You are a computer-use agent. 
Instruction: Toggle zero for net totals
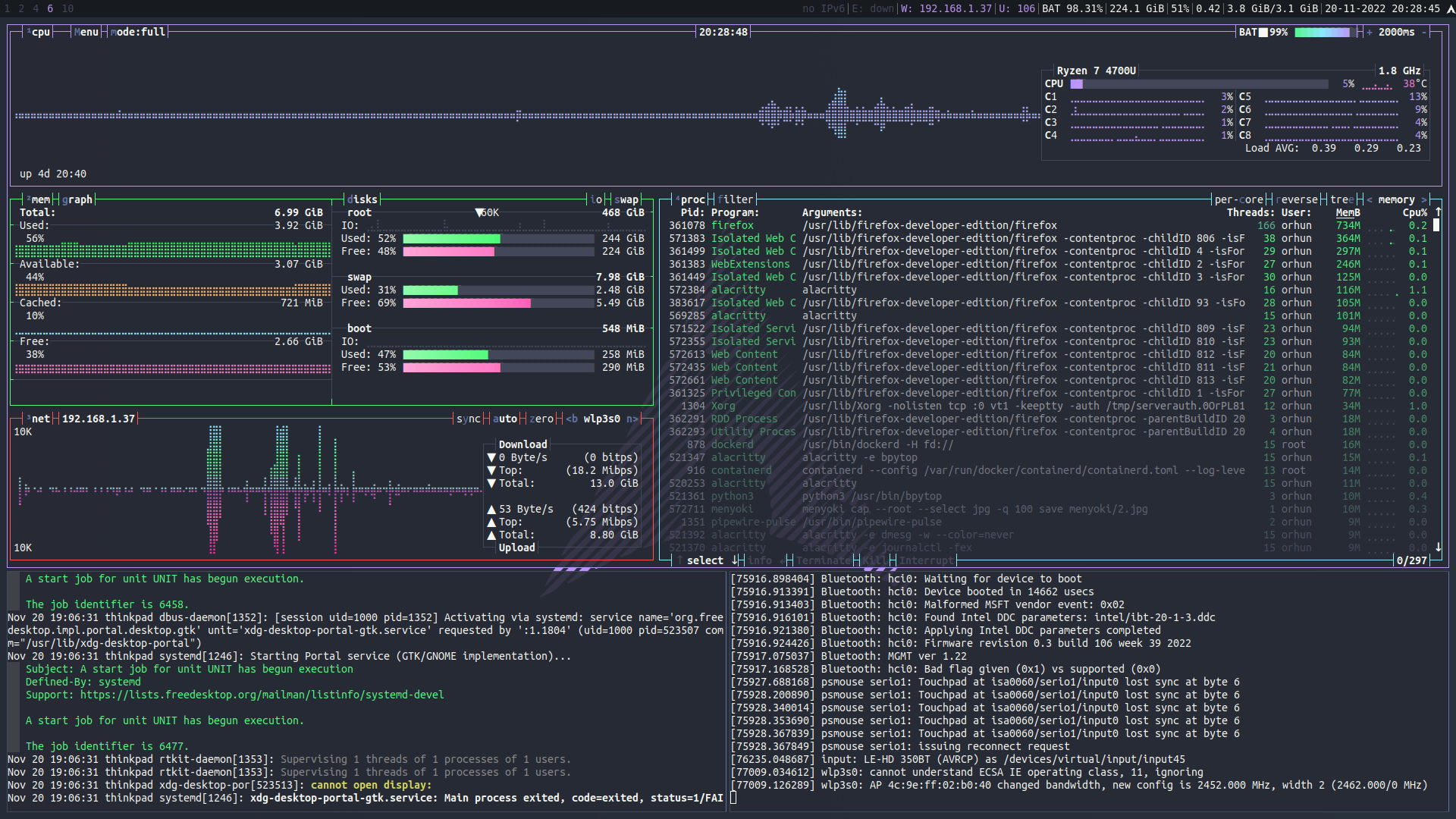coord(541,419)
